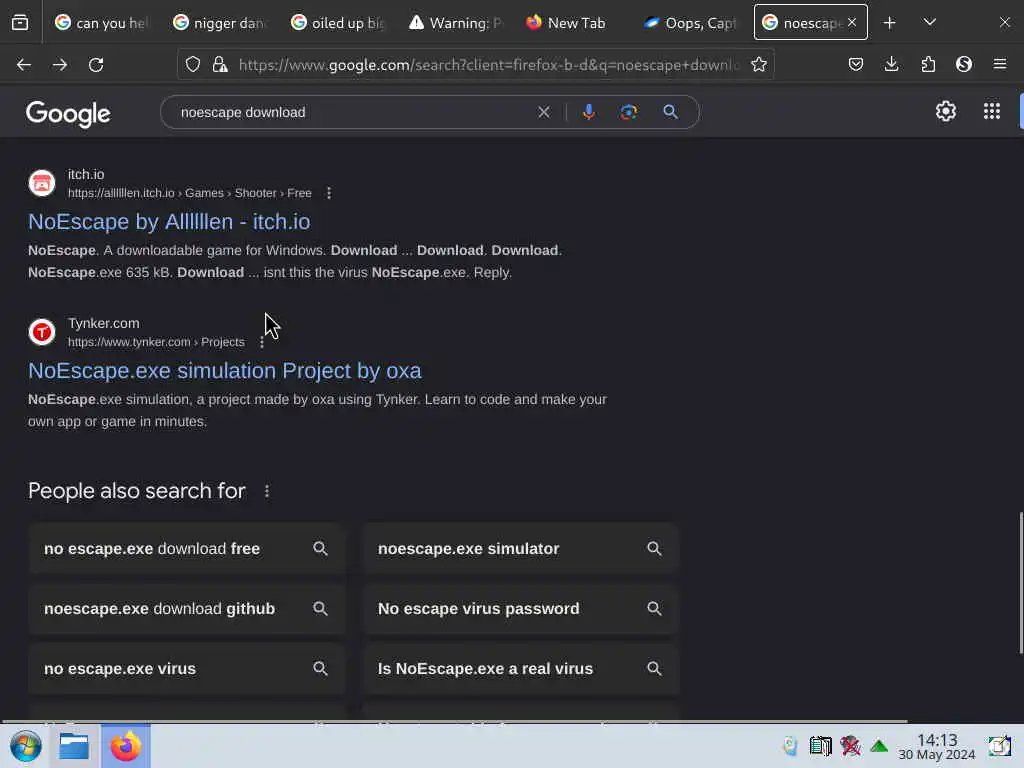Open the extensions puzzle icon
This screenshot has height=768, width=1024.
[928, 64]
